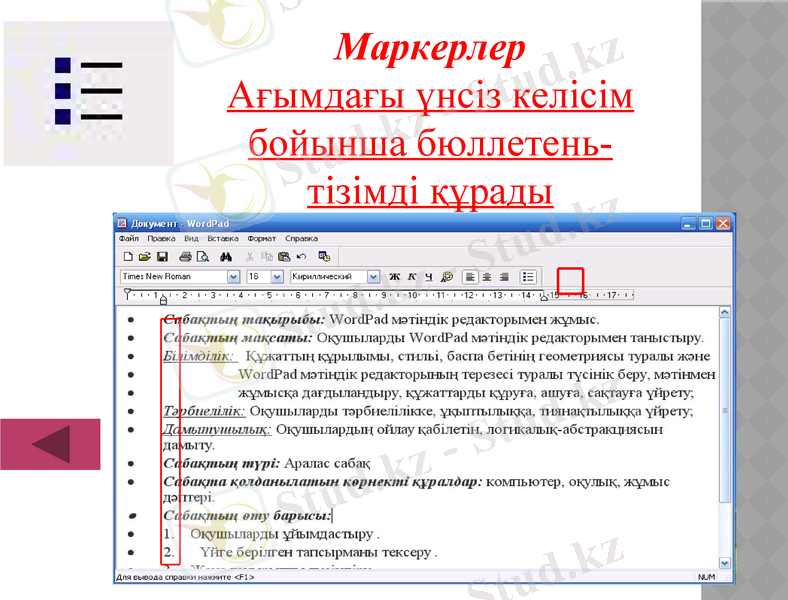Image resolution: width=788 pixels, height=600 pixels.
Task: Cut selection with the scissors icon
Action: pyautogui.click(x=250, y=257)
